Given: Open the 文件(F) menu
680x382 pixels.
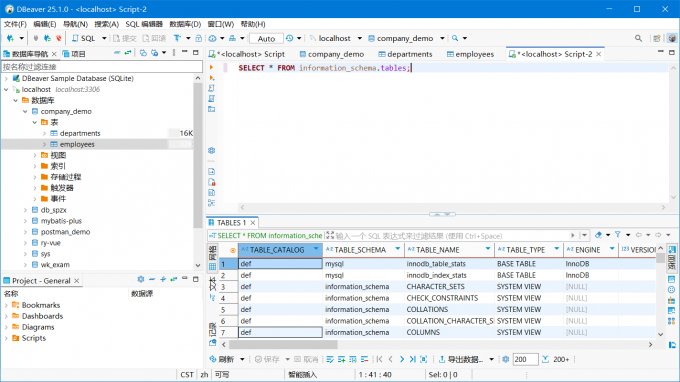Looking at the screenshot, I should pos(15,24).
